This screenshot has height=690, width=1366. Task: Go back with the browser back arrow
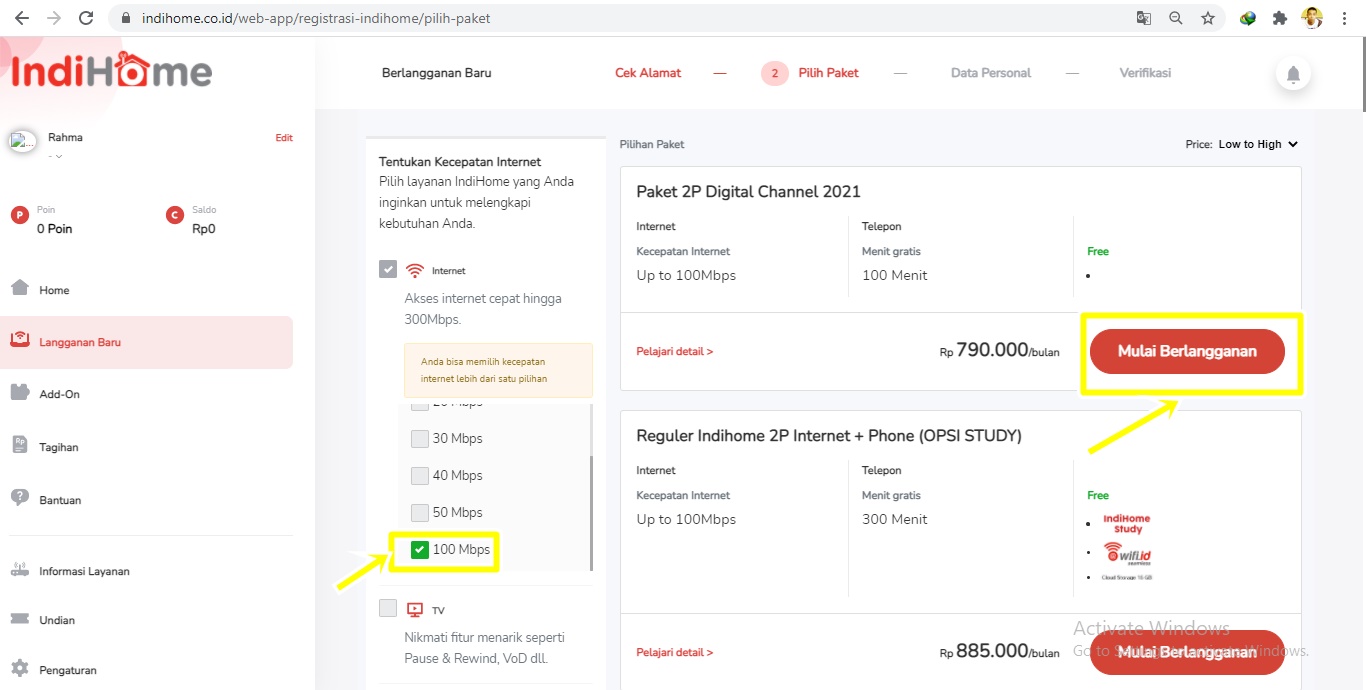[22, 18]
